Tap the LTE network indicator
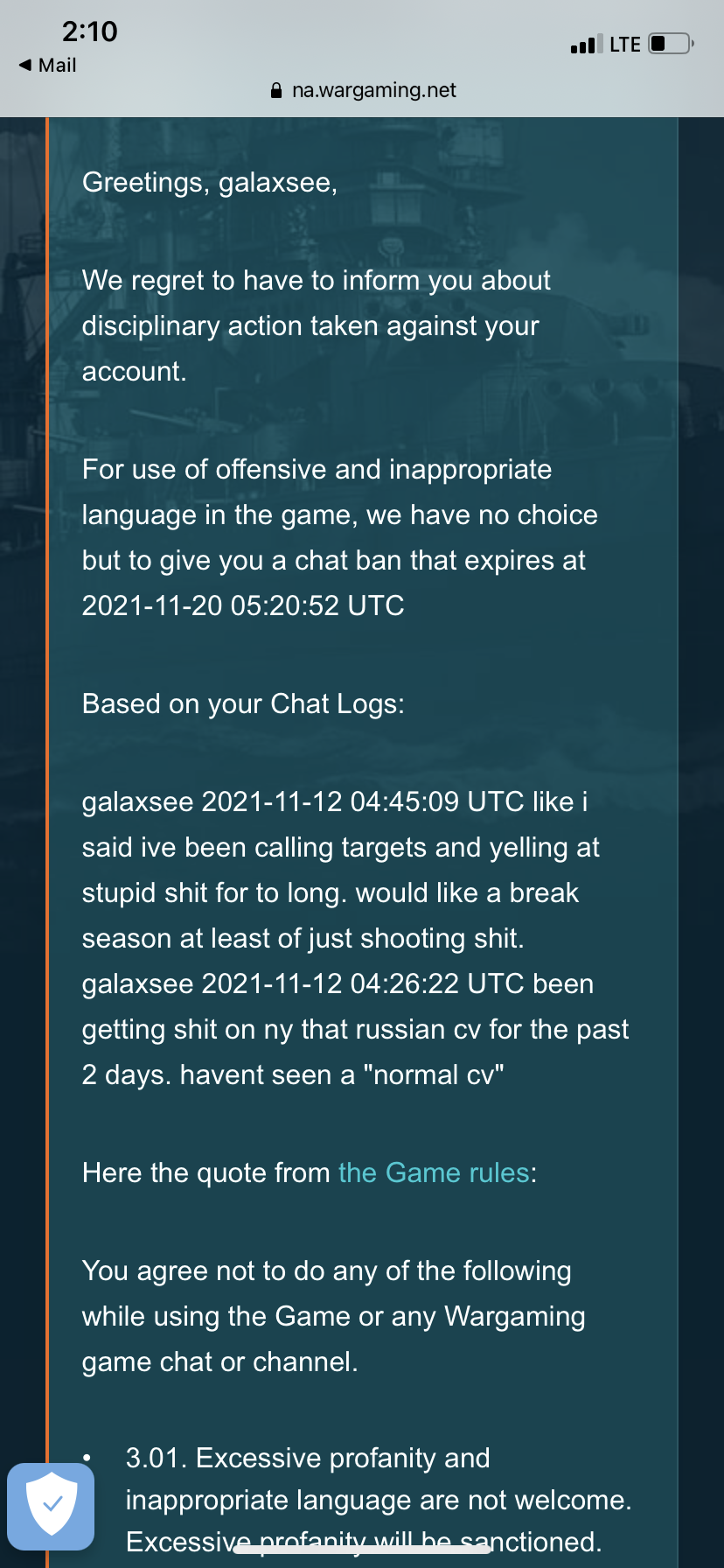The width and height of the screenshot is (724, 1568). pos(625,45)
